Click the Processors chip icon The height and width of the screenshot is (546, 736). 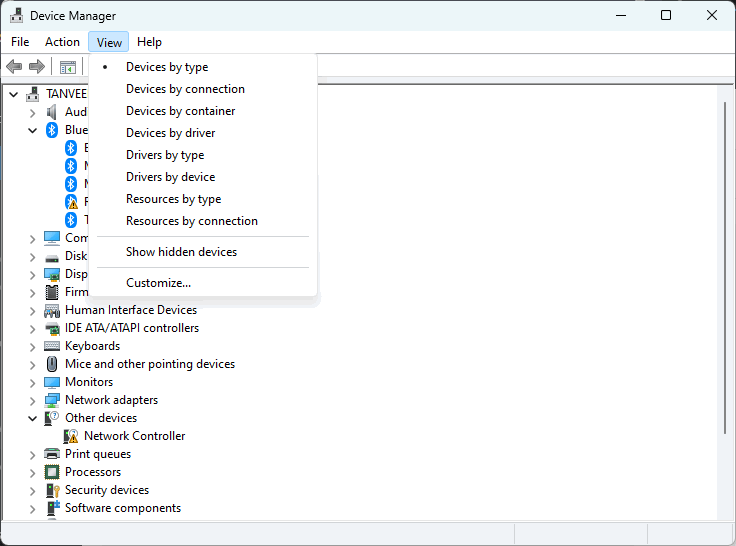coord(52,472)
